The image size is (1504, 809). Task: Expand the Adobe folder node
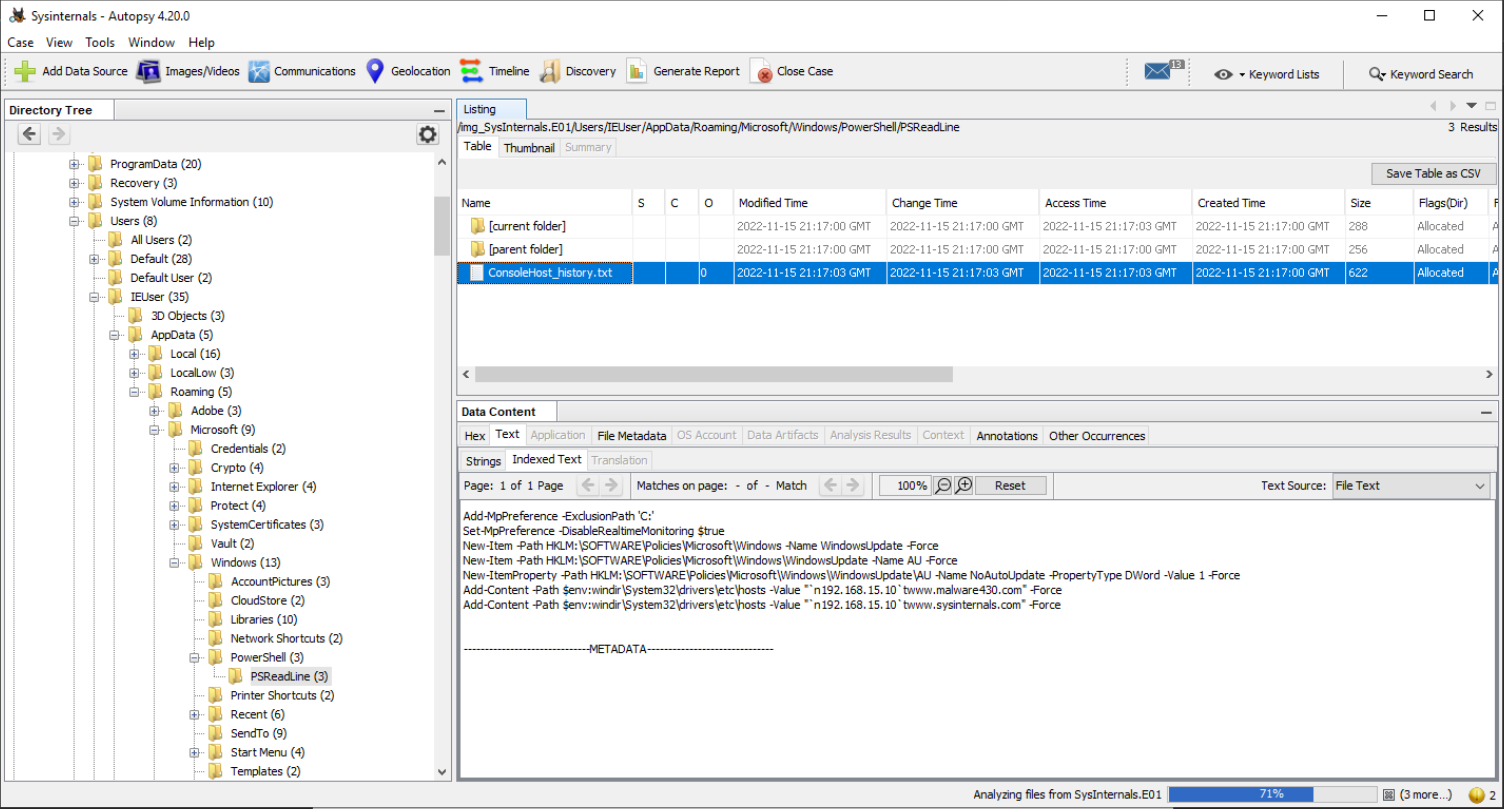click(154, 411)
